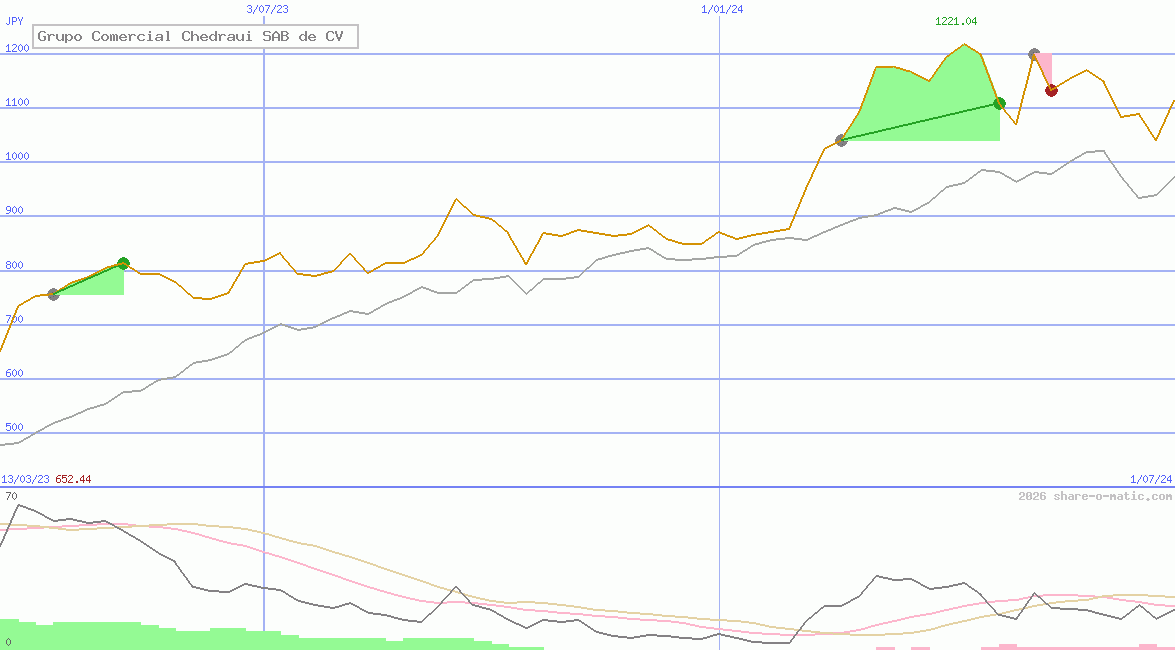The height and width of the screenshot is (650, 1175).
Task: Open the share-o-matic.com watermark link
Action: pos(1095,496)
